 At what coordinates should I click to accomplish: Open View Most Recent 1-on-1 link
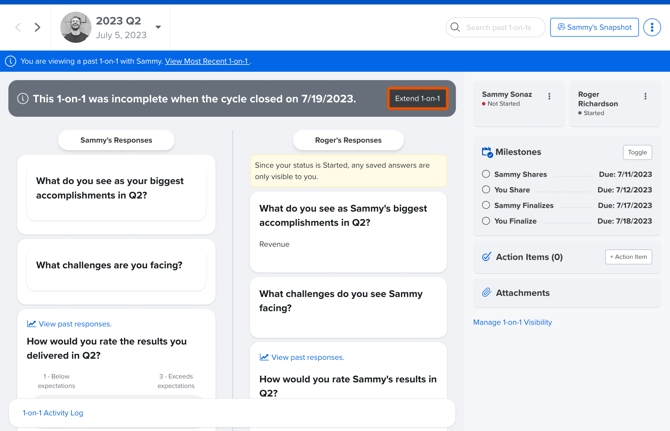tap(207, 62)
